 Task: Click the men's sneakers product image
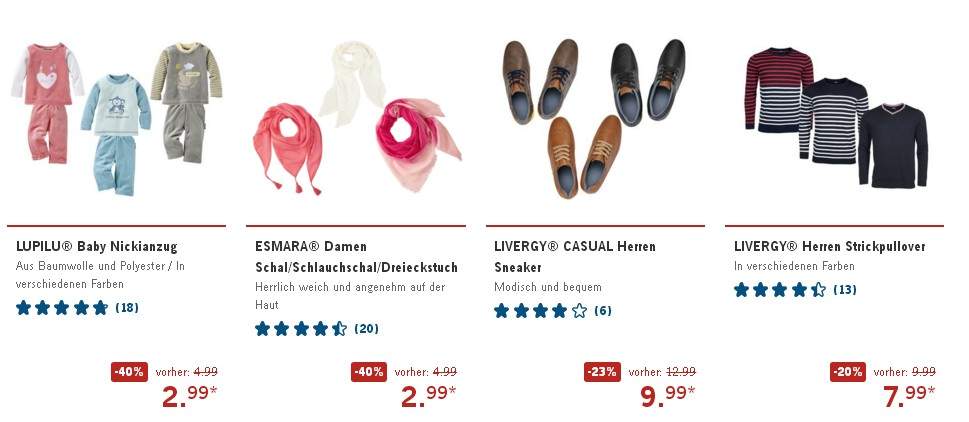[594, 119]
